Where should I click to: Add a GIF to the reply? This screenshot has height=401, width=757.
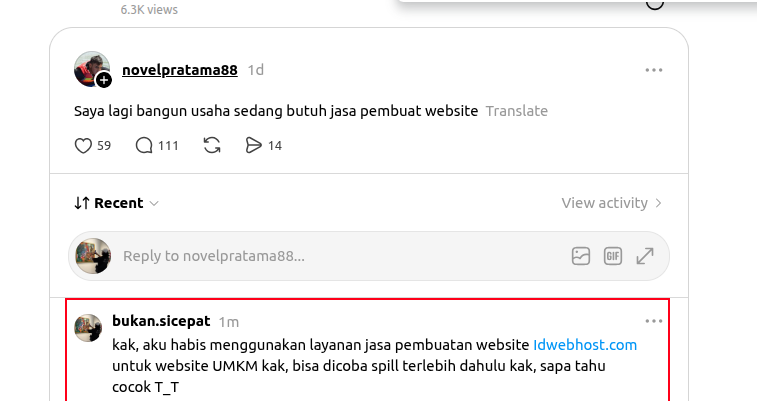[613, 256]
